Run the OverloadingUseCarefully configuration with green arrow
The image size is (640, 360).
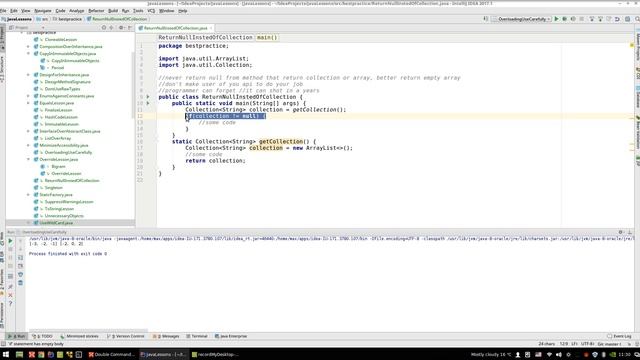click(556, 19)
